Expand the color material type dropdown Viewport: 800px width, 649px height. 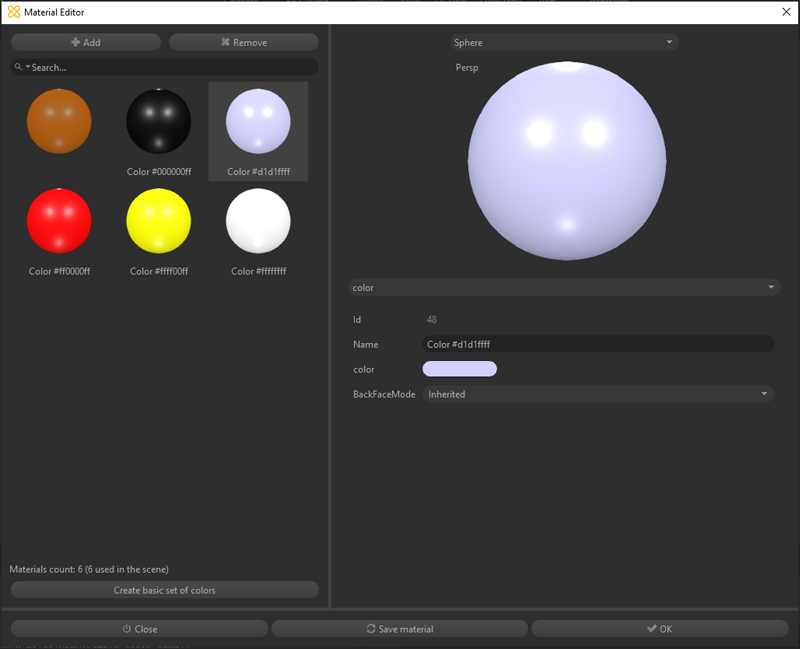pyautogui.click(x=564, y=287)
